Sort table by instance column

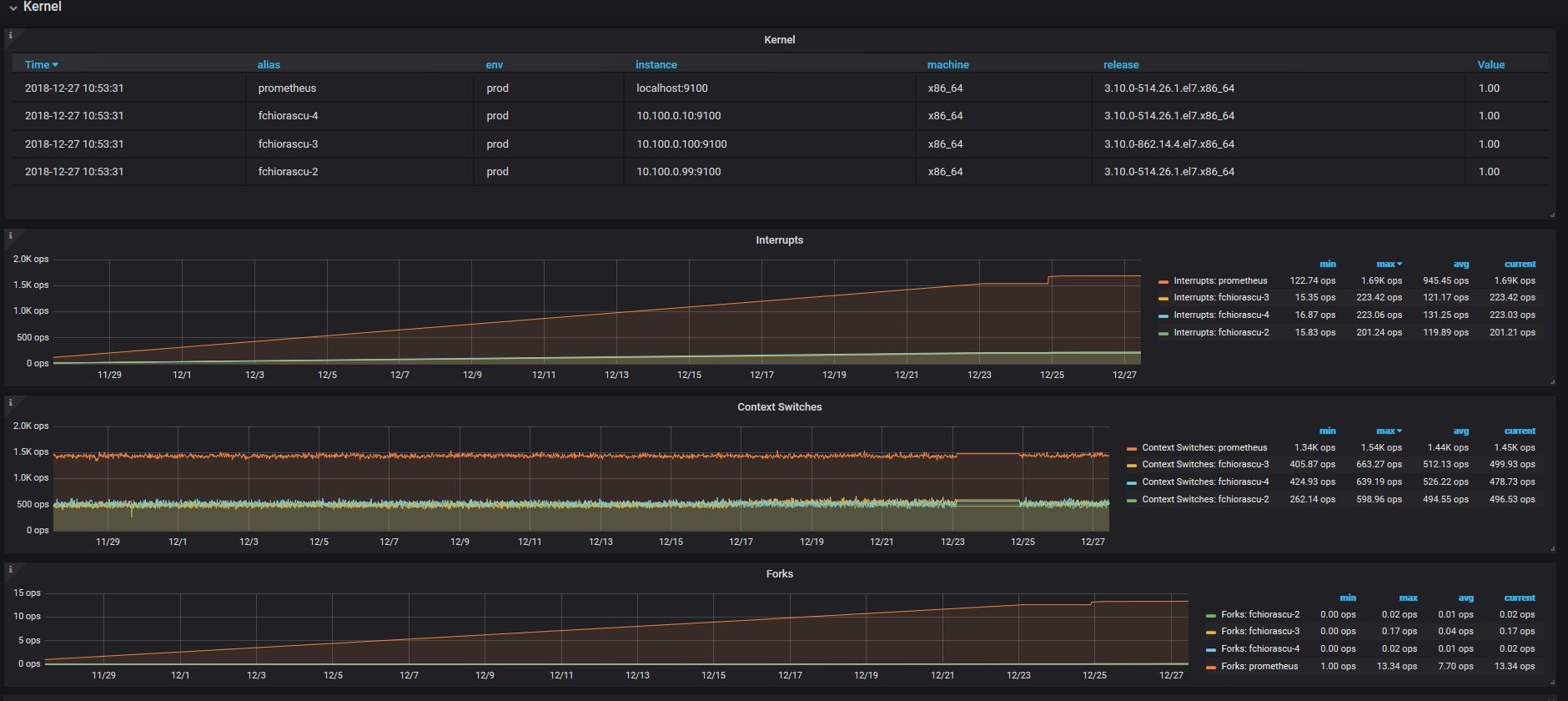click(656, 64)
